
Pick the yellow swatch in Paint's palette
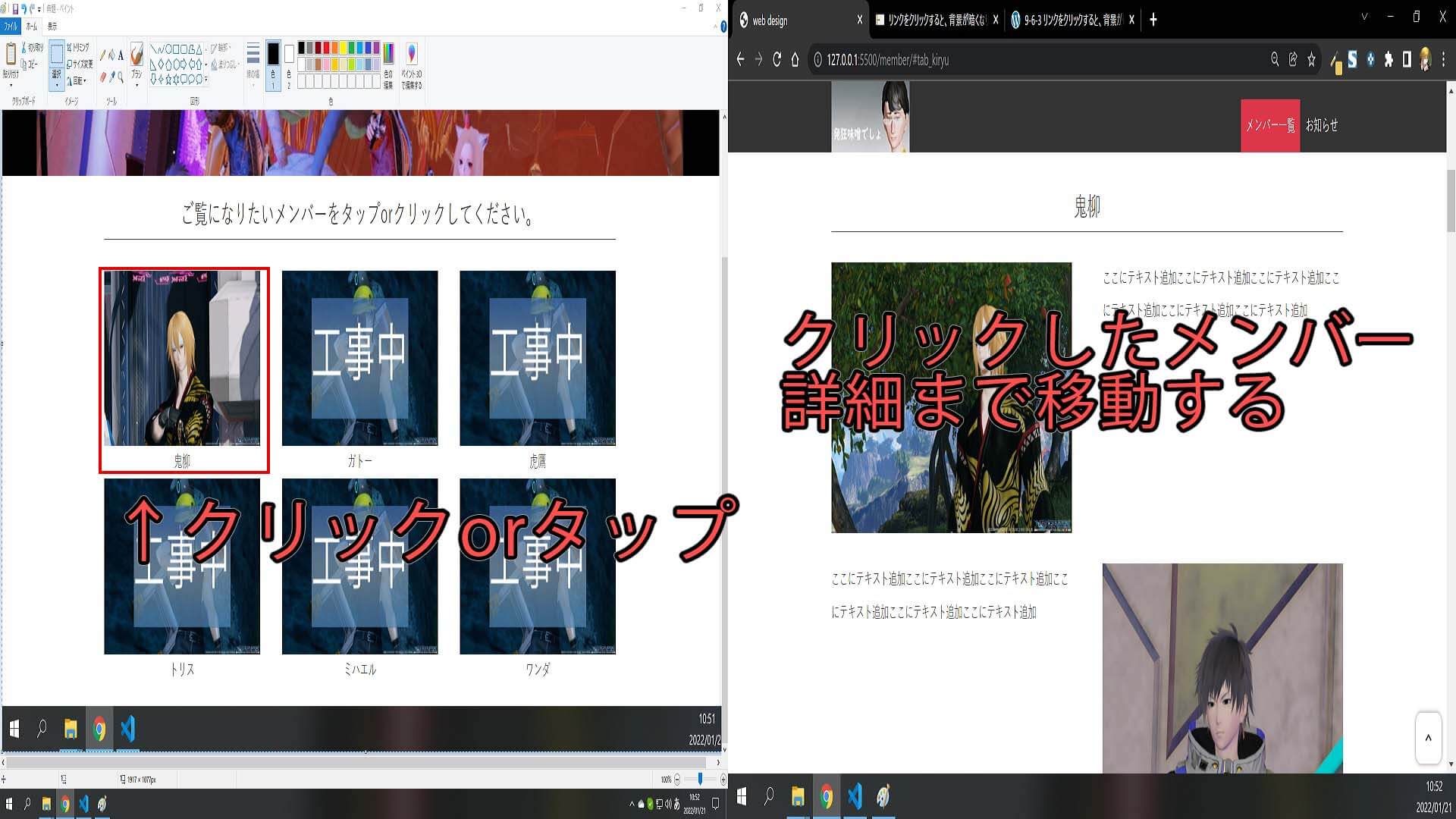[x=343, y=48]
